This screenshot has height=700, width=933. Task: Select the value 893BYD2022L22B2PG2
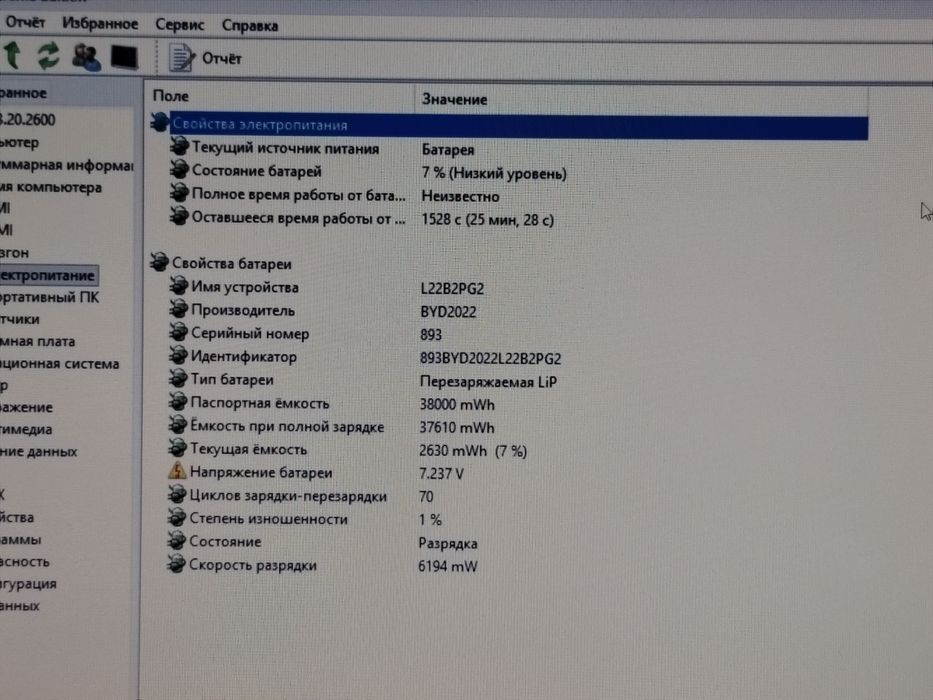pos(490,358)
